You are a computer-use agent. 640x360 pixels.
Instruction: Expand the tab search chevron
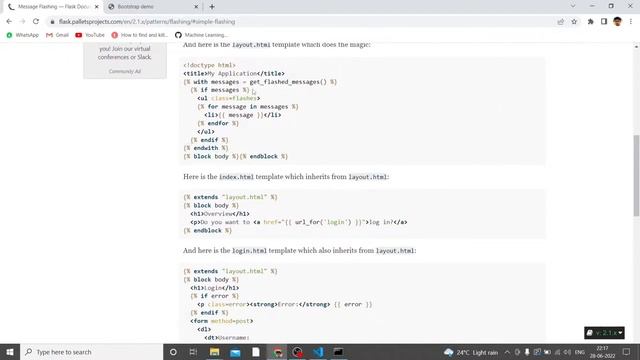coord(573,6)
